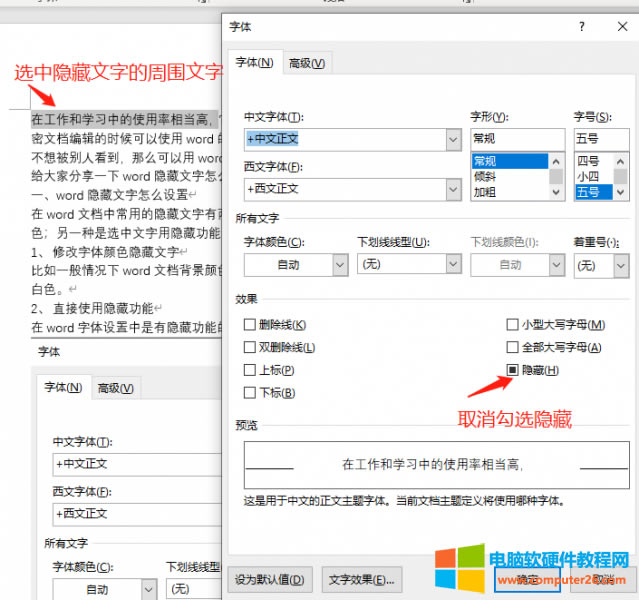Click the help question mark icon
The image size is (639, 600).
[x=581, y=27]
